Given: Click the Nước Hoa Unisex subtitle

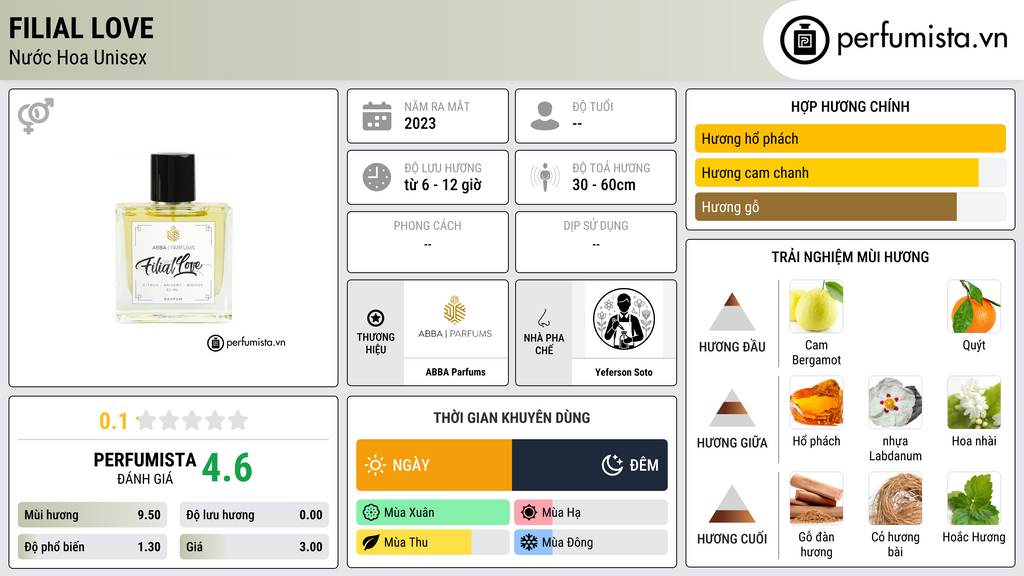Looking at the screenshot, I should point(78,57).
